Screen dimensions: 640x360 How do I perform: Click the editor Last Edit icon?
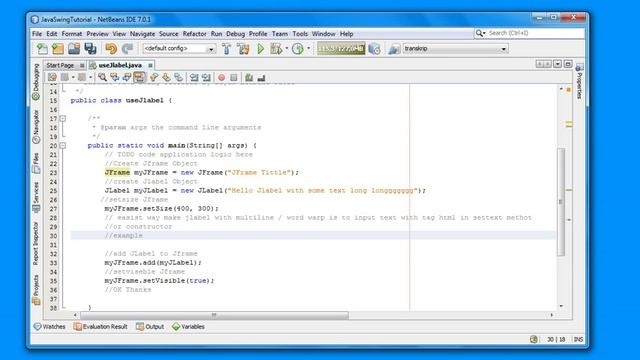click(x=52, y=77)
